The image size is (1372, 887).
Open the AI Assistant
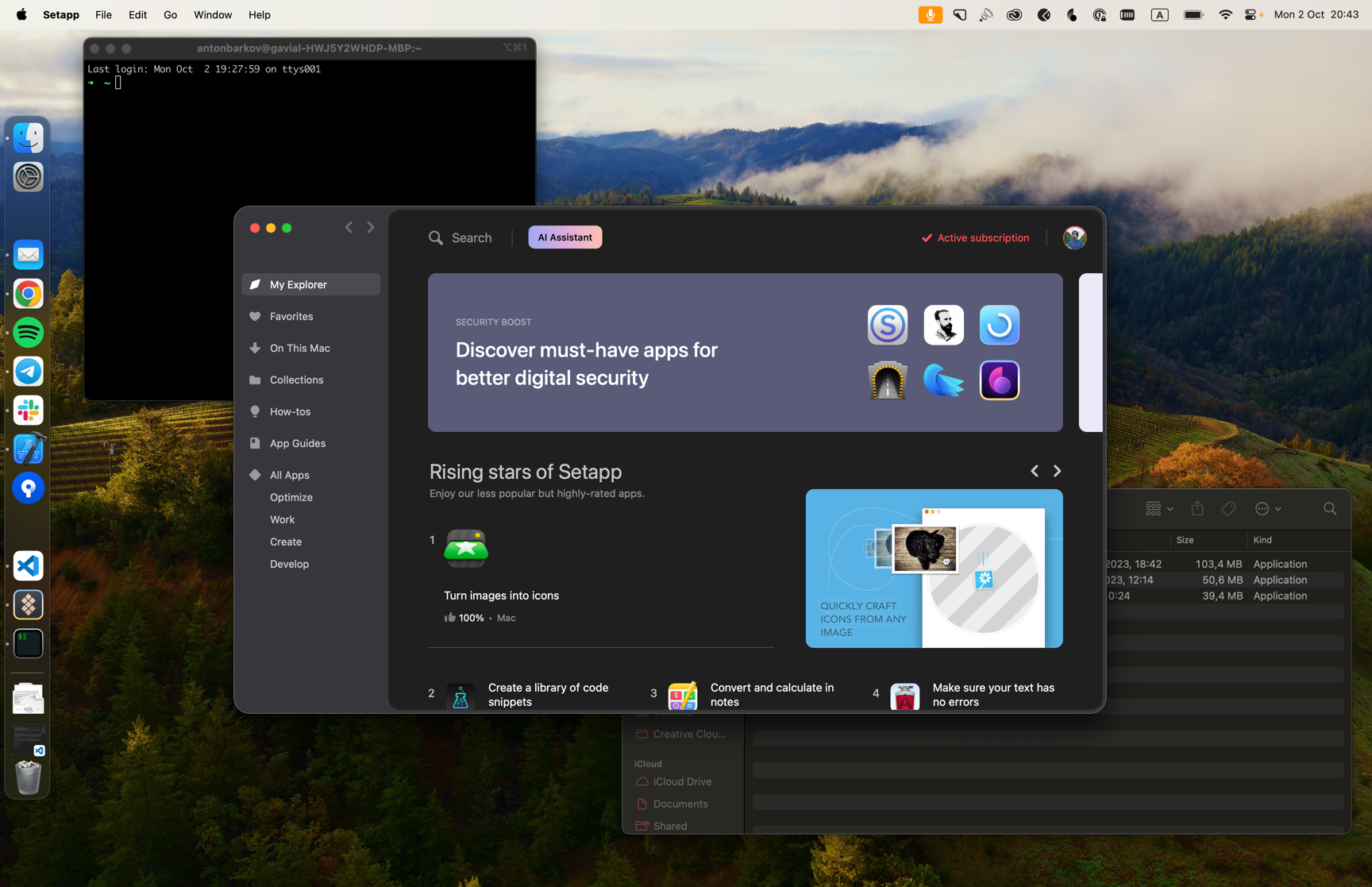[565, 237]
